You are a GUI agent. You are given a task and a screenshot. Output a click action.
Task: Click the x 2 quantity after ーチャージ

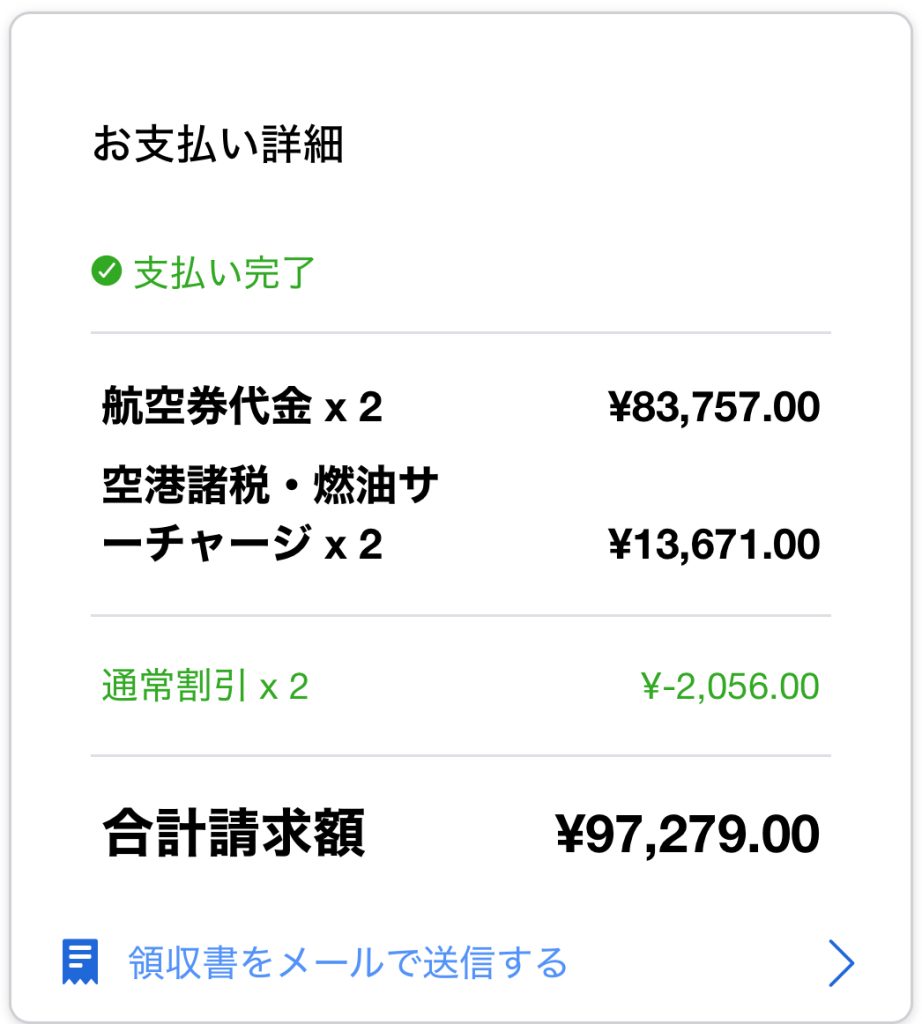(x=354, y=545)
